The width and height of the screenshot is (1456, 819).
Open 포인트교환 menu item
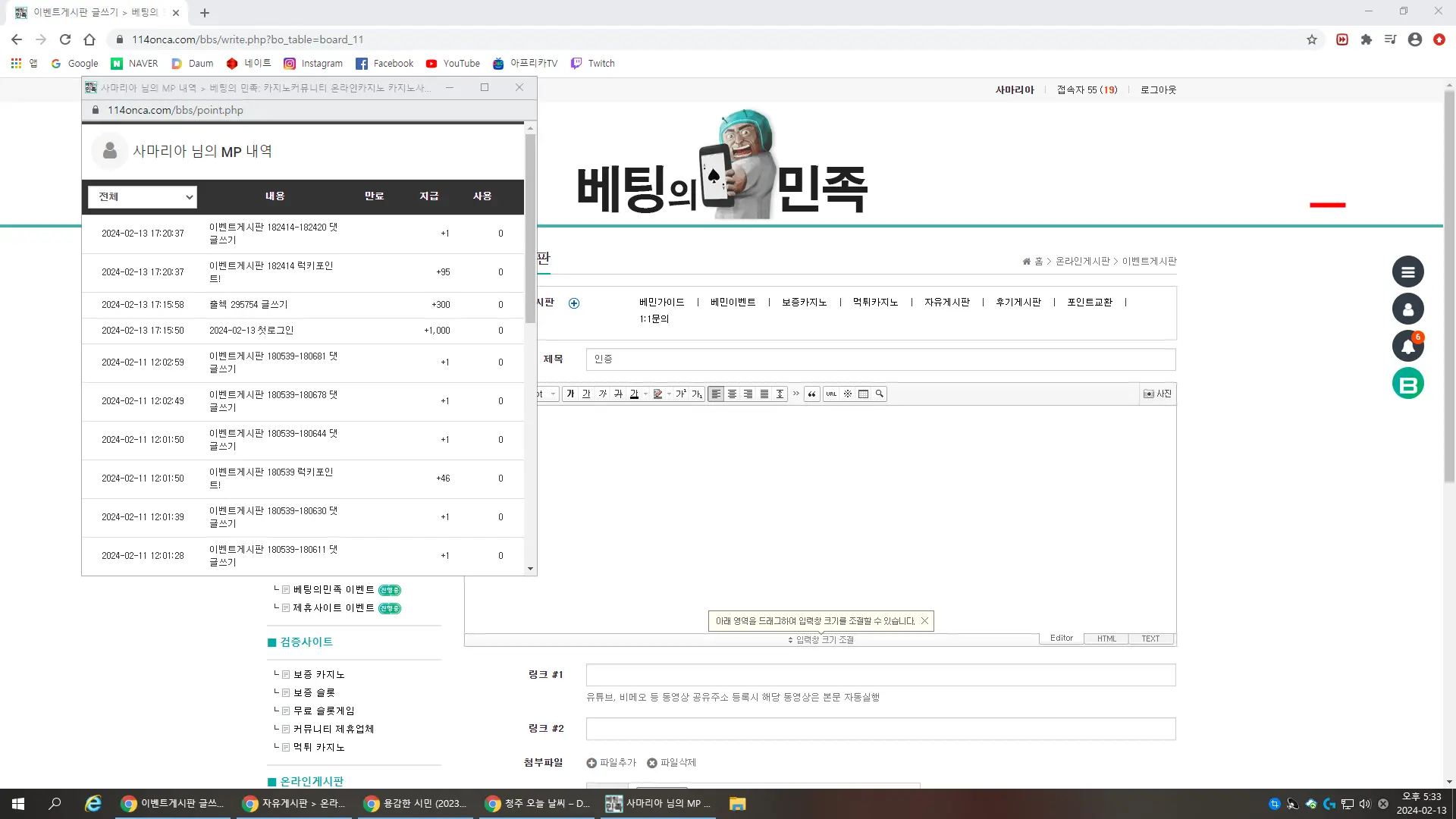[x=1089, y=302]
